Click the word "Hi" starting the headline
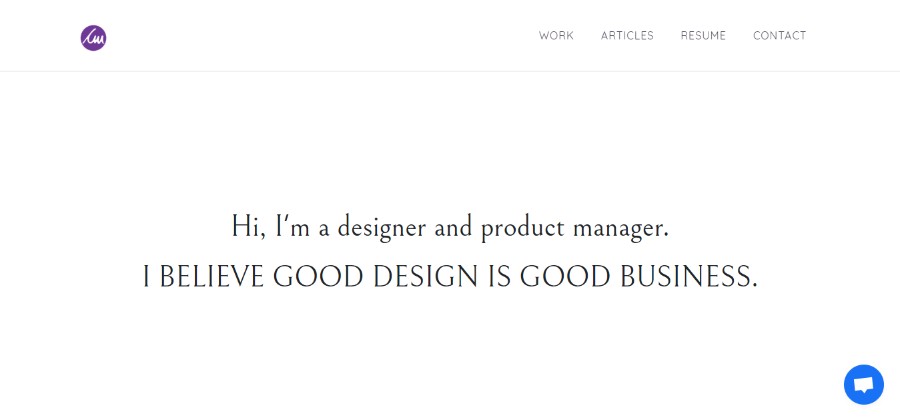The height and width of the screenshot is (418, 900). [x=245, y=226]
